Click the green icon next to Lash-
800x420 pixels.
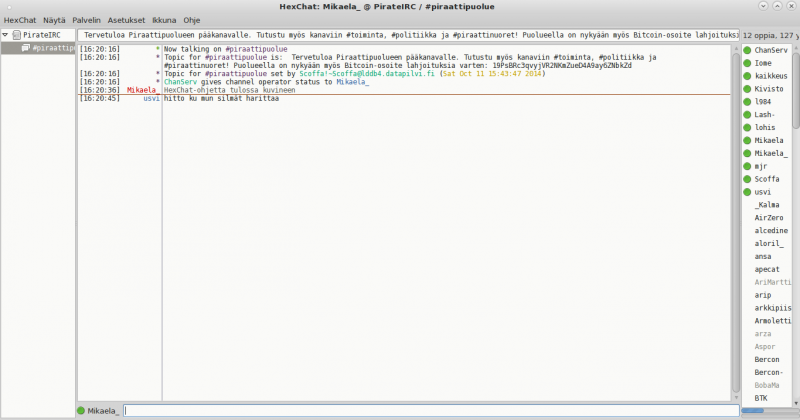(x=747, y=115)
